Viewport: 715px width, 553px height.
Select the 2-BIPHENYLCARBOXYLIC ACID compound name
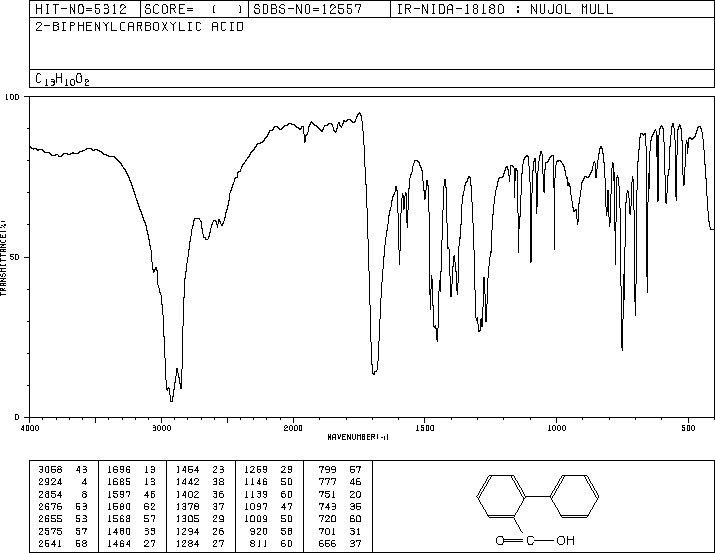tap(140, 27)
